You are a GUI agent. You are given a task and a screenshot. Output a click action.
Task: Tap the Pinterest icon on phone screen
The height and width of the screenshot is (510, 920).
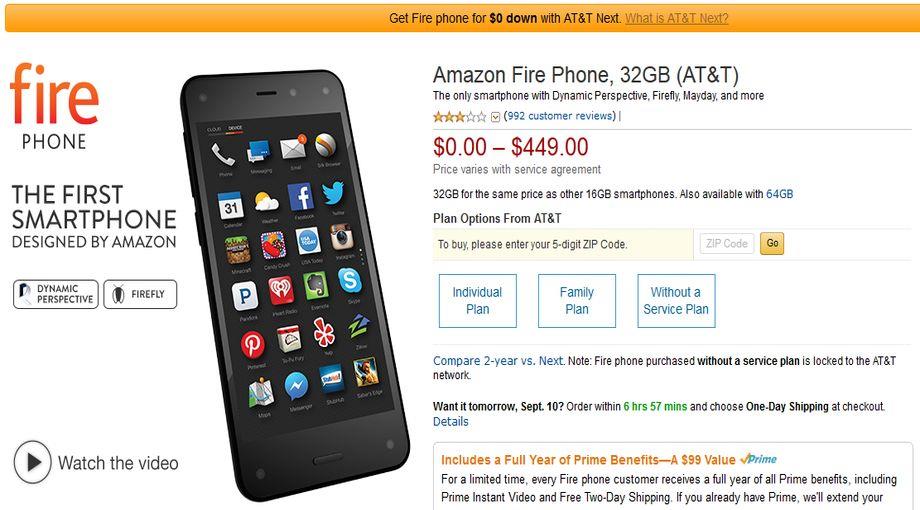(x=253, y=344)
